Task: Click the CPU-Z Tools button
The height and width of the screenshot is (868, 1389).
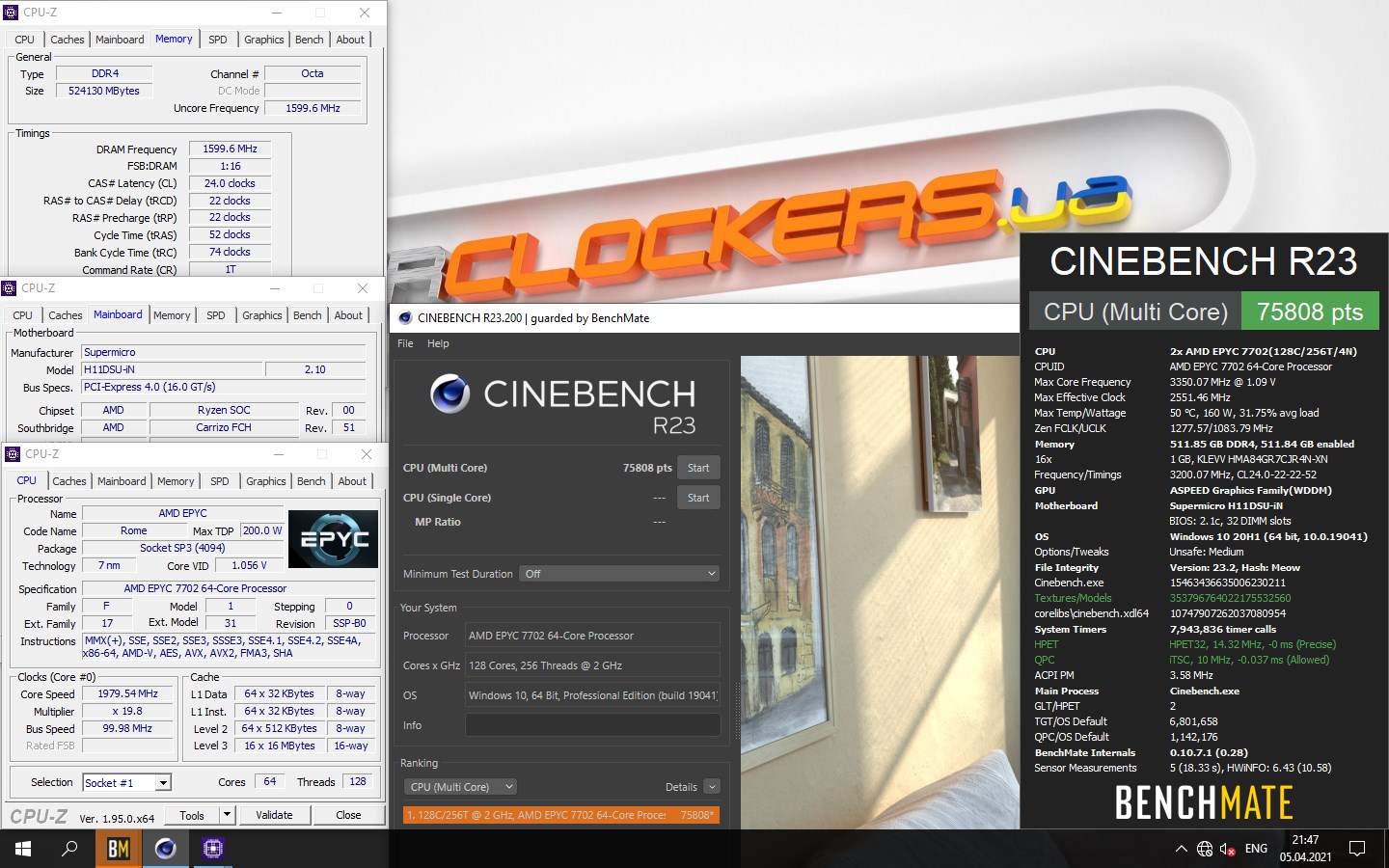Action: tap(192, 815)
